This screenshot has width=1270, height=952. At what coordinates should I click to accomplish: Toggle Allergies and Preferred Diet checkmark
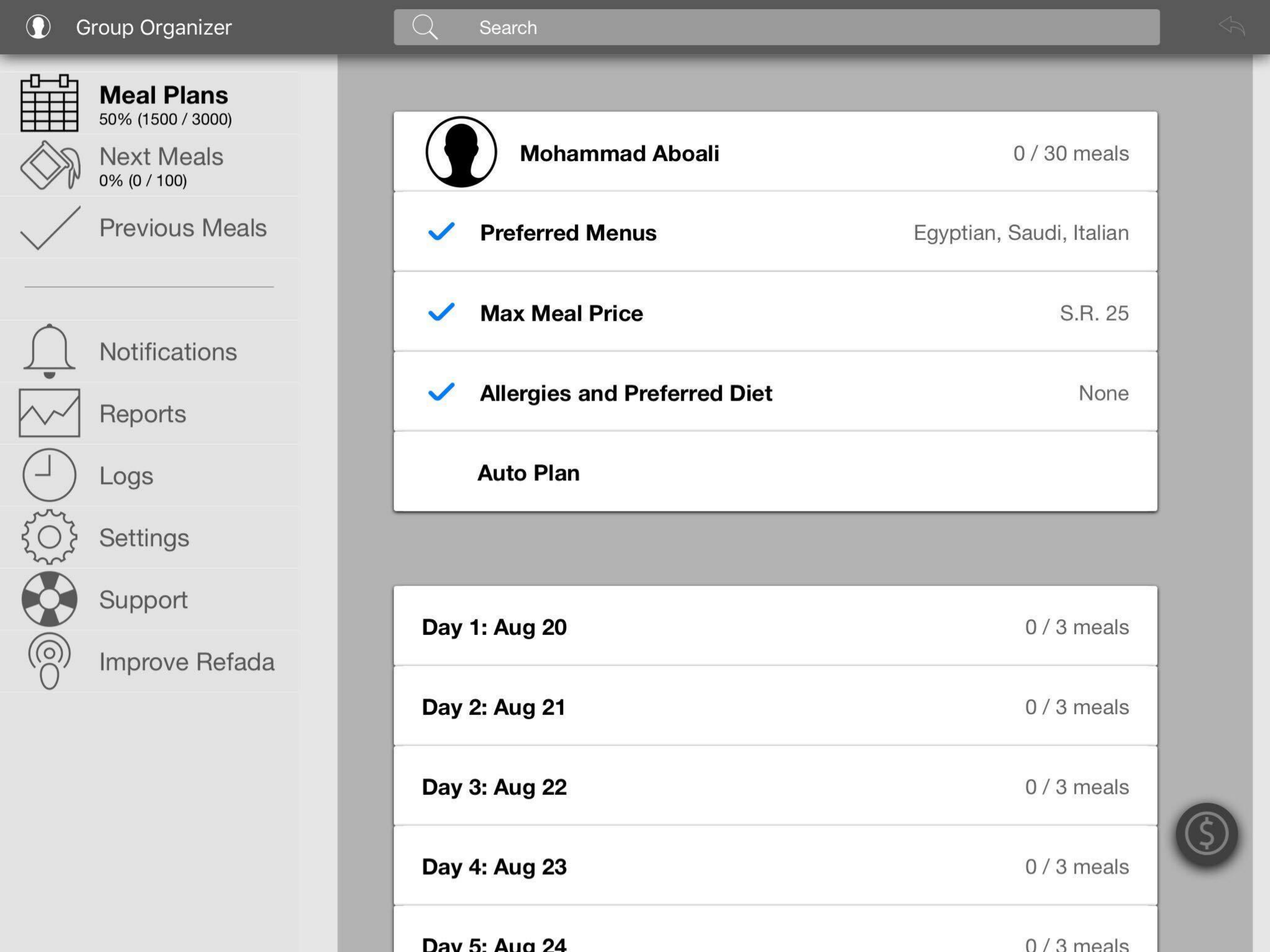[441, 393]
